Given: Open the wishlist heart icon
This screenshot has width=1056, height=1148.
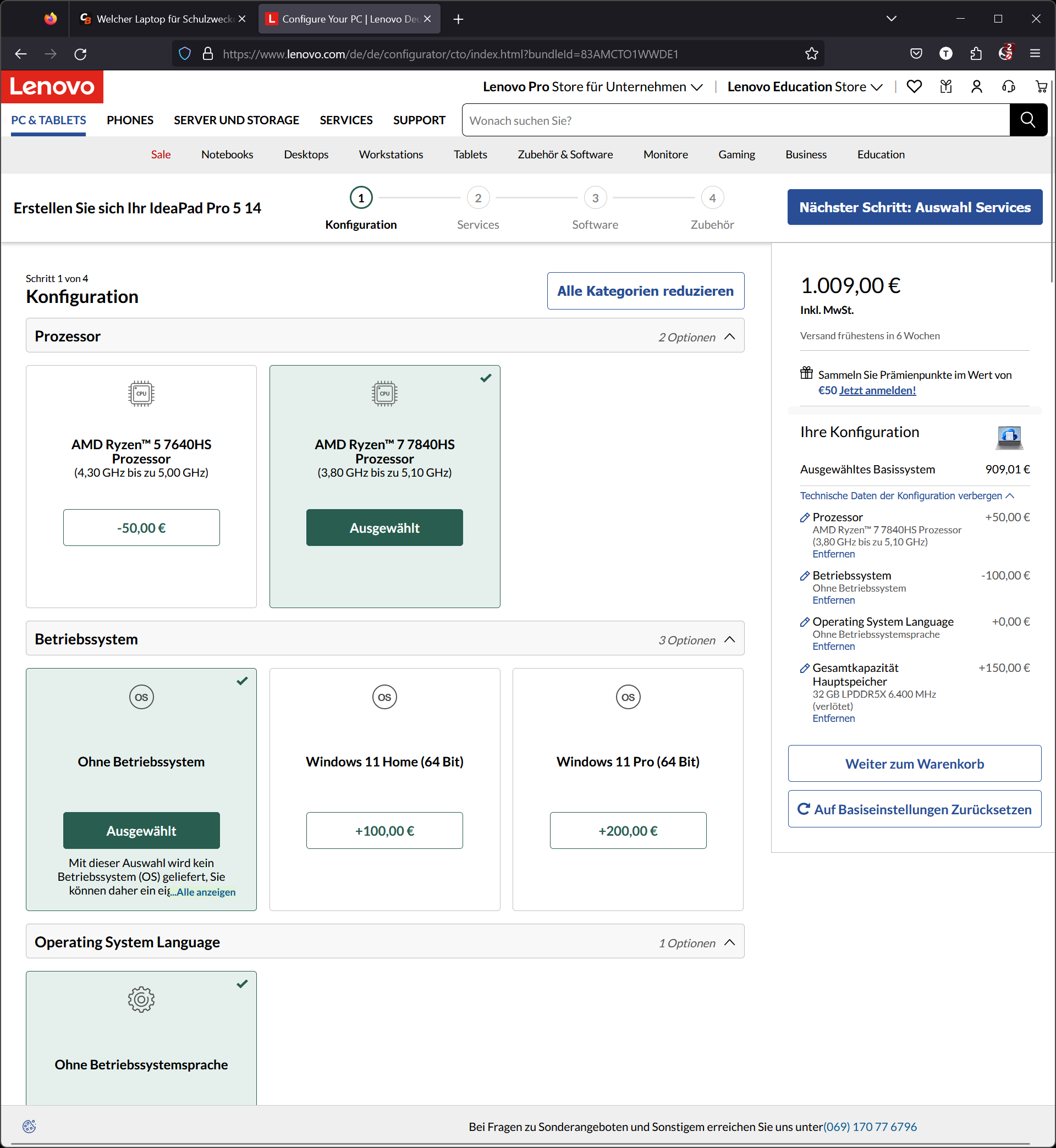Looking at the screenshot, I should [914, 86].
